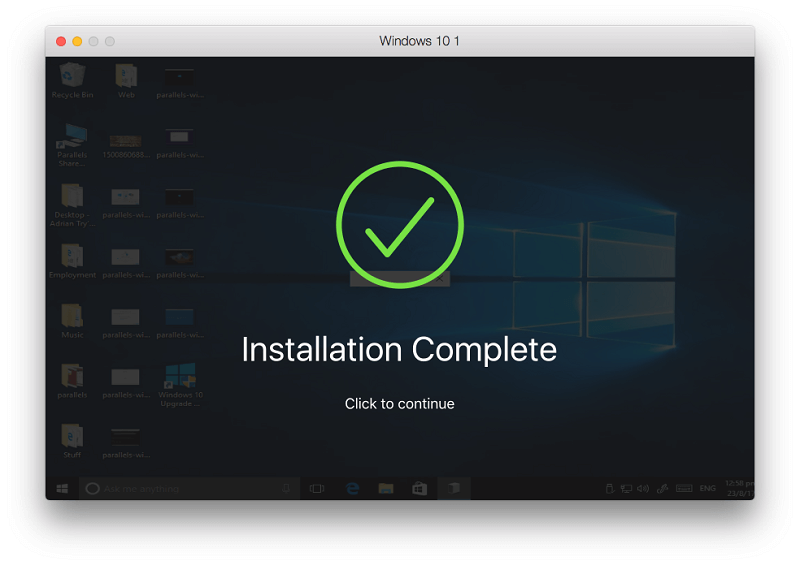
Task: Open the touch keyboard tray icon
Action: click(684, 488)
